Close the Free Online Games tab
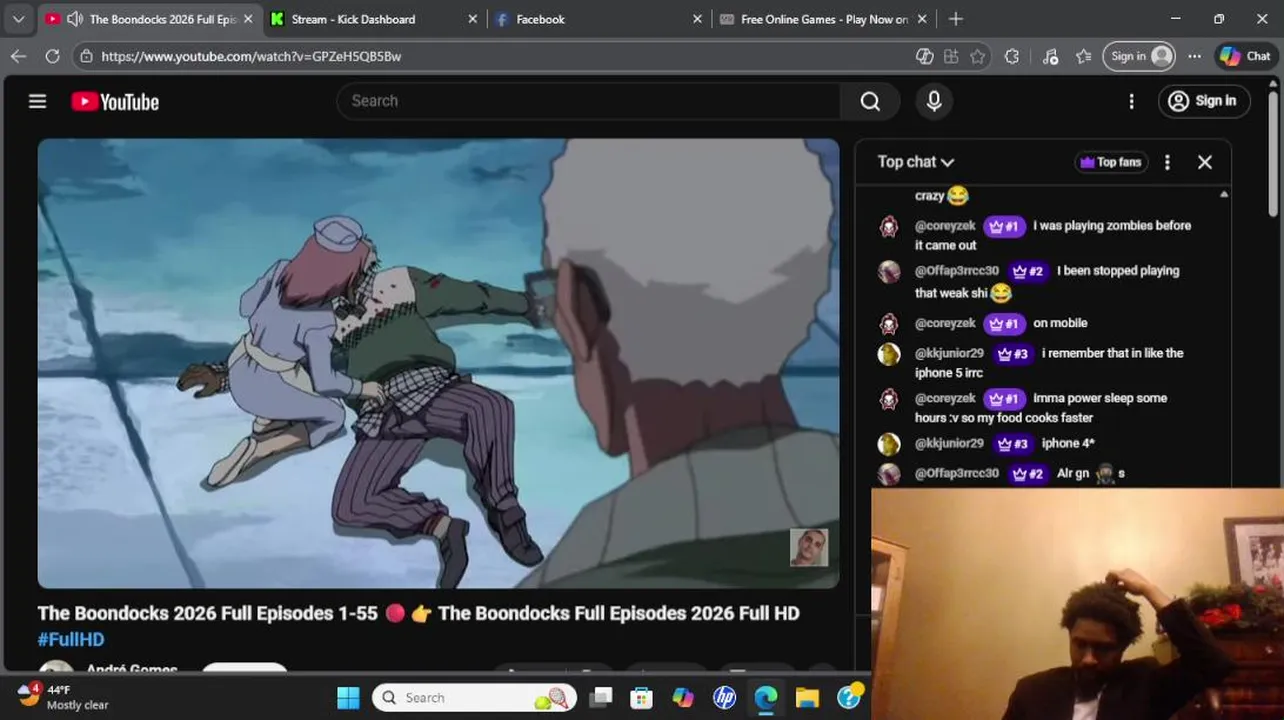 tap(922, 19)
